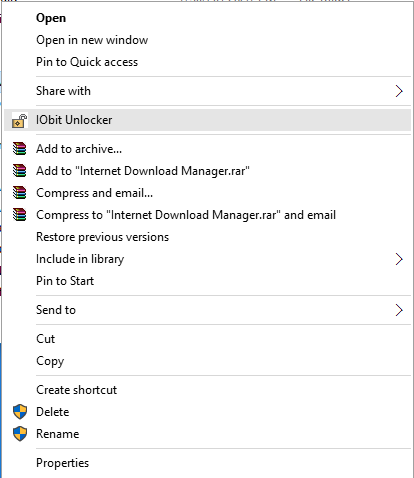This screenshot has height=478, width=414.
Task: Launch IObit Unlocker menu entry
Action: pos(207,120)
